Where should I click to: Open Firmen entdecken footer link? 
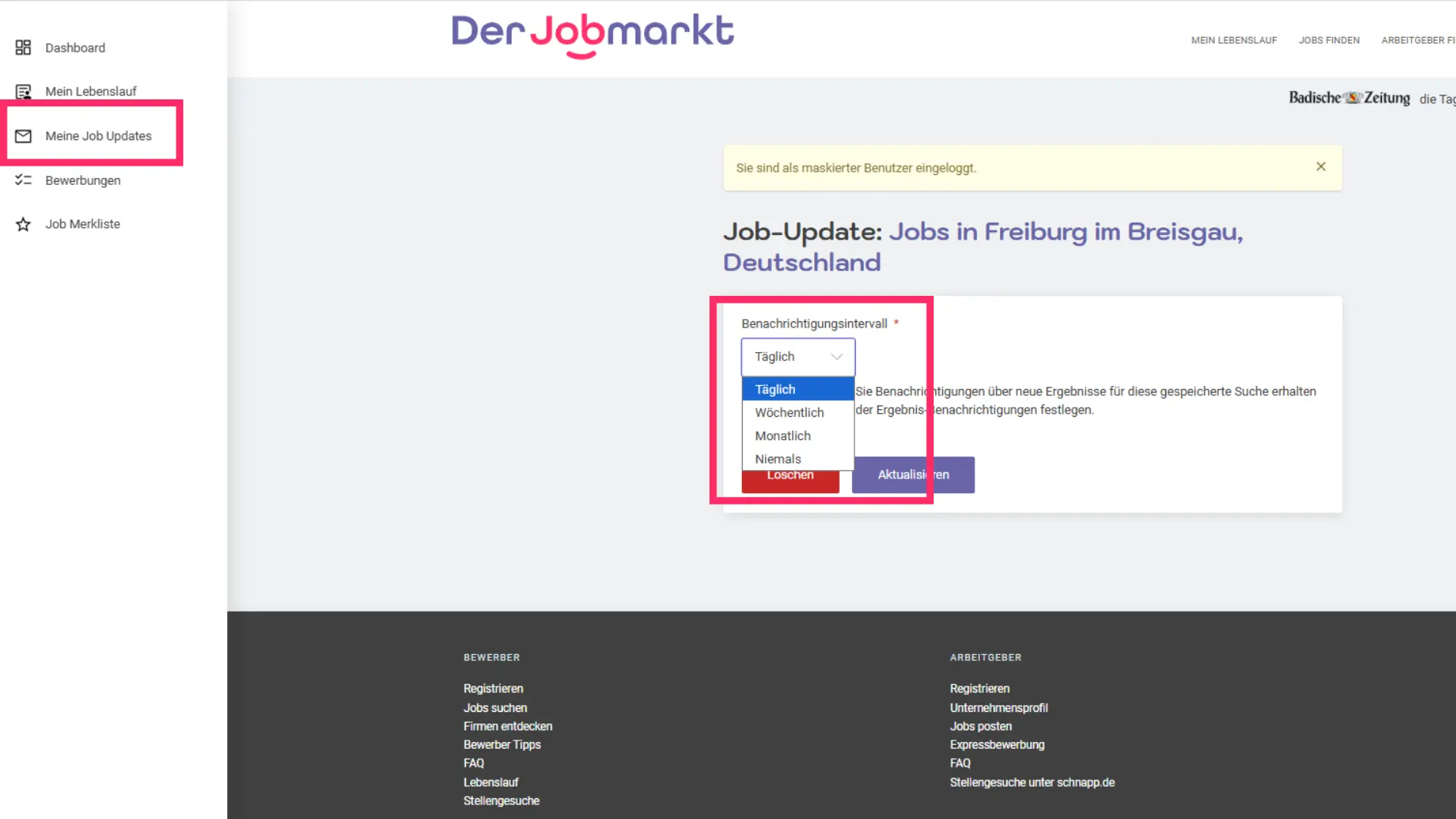(508, 726)
